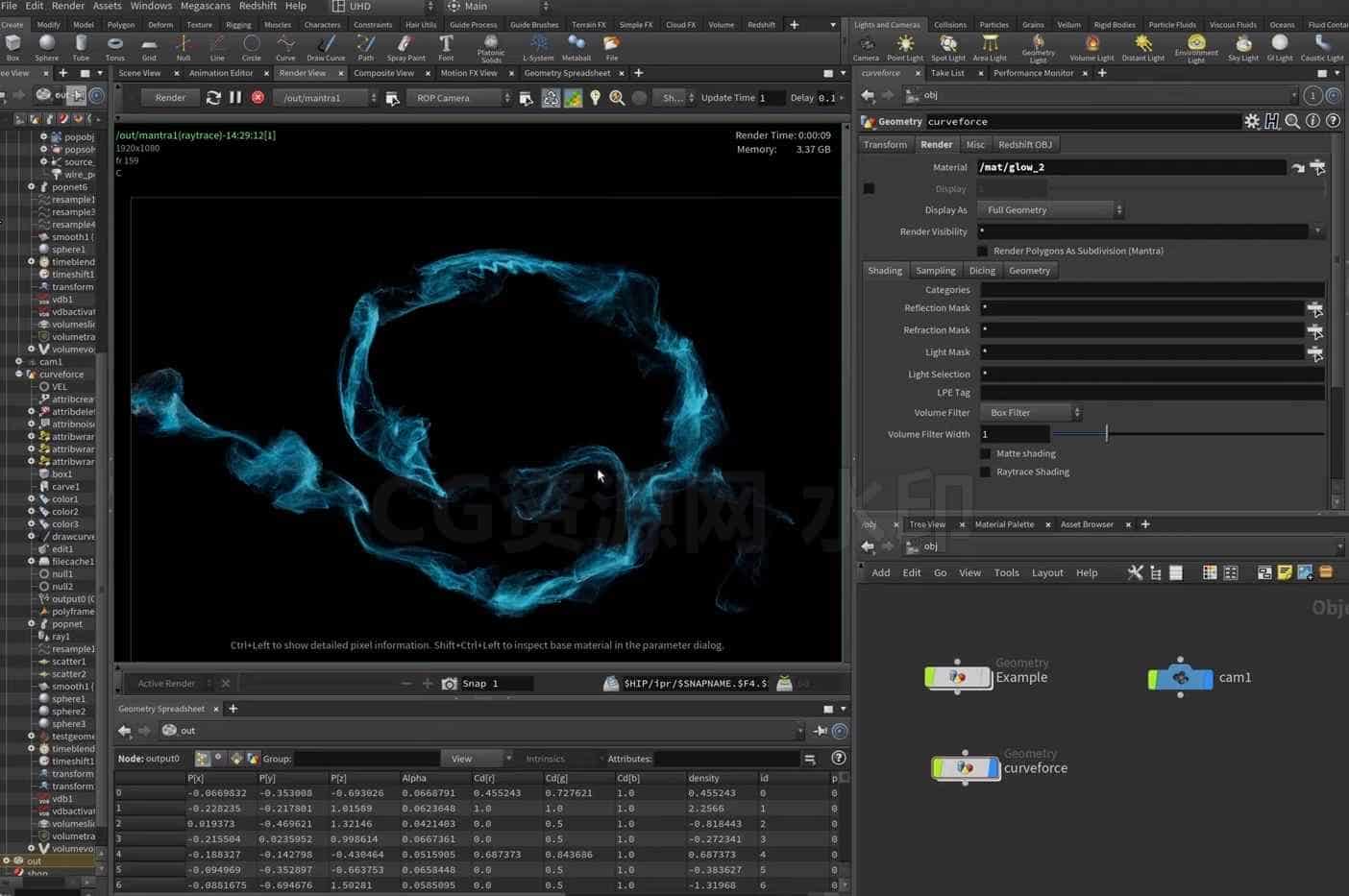The height and width of the screenshot is (896, 1349).
Task: Add a Camera from the shelf
Action: (x=866, y=48)
